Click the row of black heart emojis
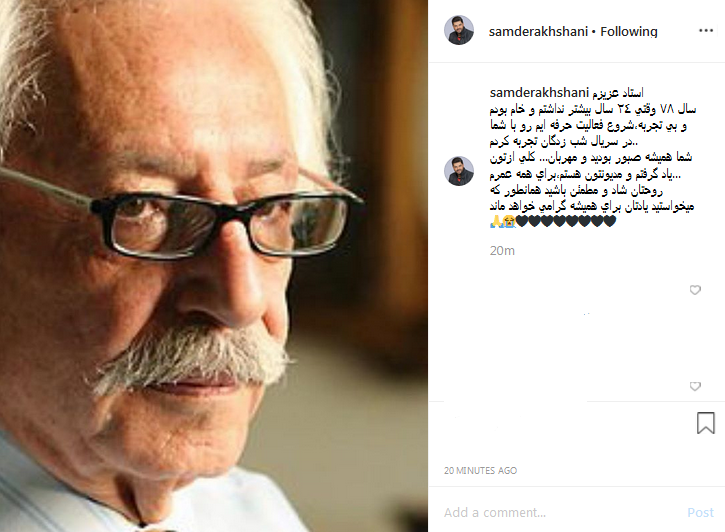The image size is (725, 532). pyautogui.click(x=566, y=221)
